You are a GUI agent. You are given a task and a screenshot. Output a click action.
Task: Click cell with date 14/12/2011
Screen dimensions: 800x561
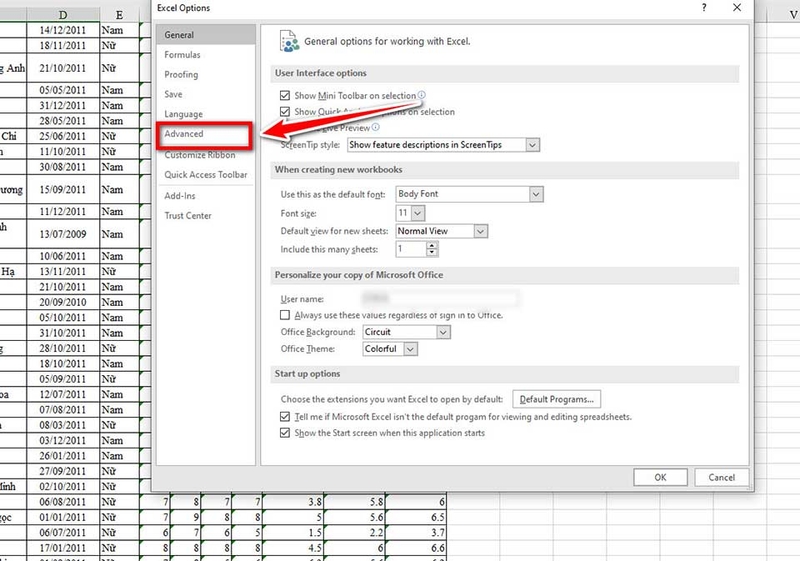63,30
